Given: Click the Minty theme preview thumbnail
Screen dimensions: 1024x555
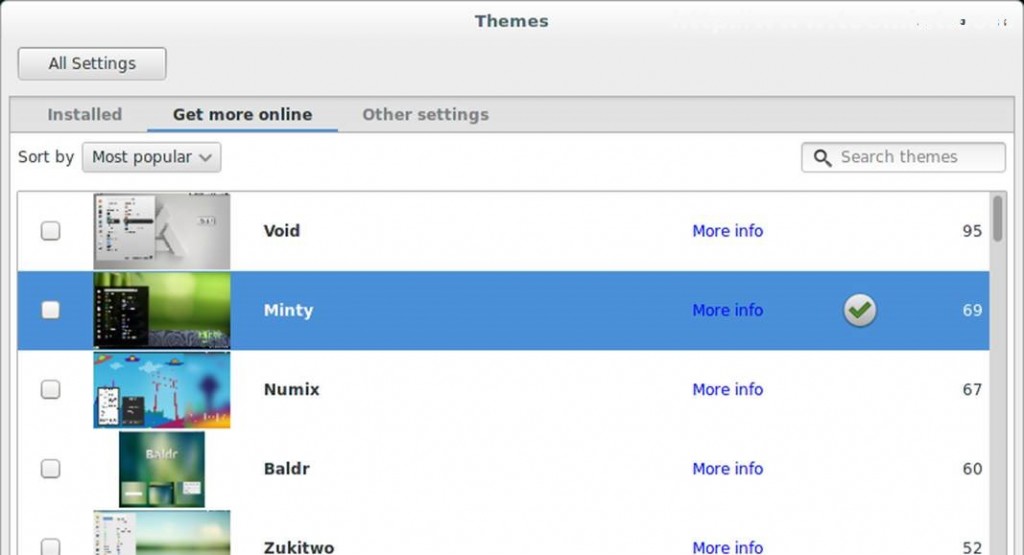Looking at the screenshot, I should click(162, 310).
